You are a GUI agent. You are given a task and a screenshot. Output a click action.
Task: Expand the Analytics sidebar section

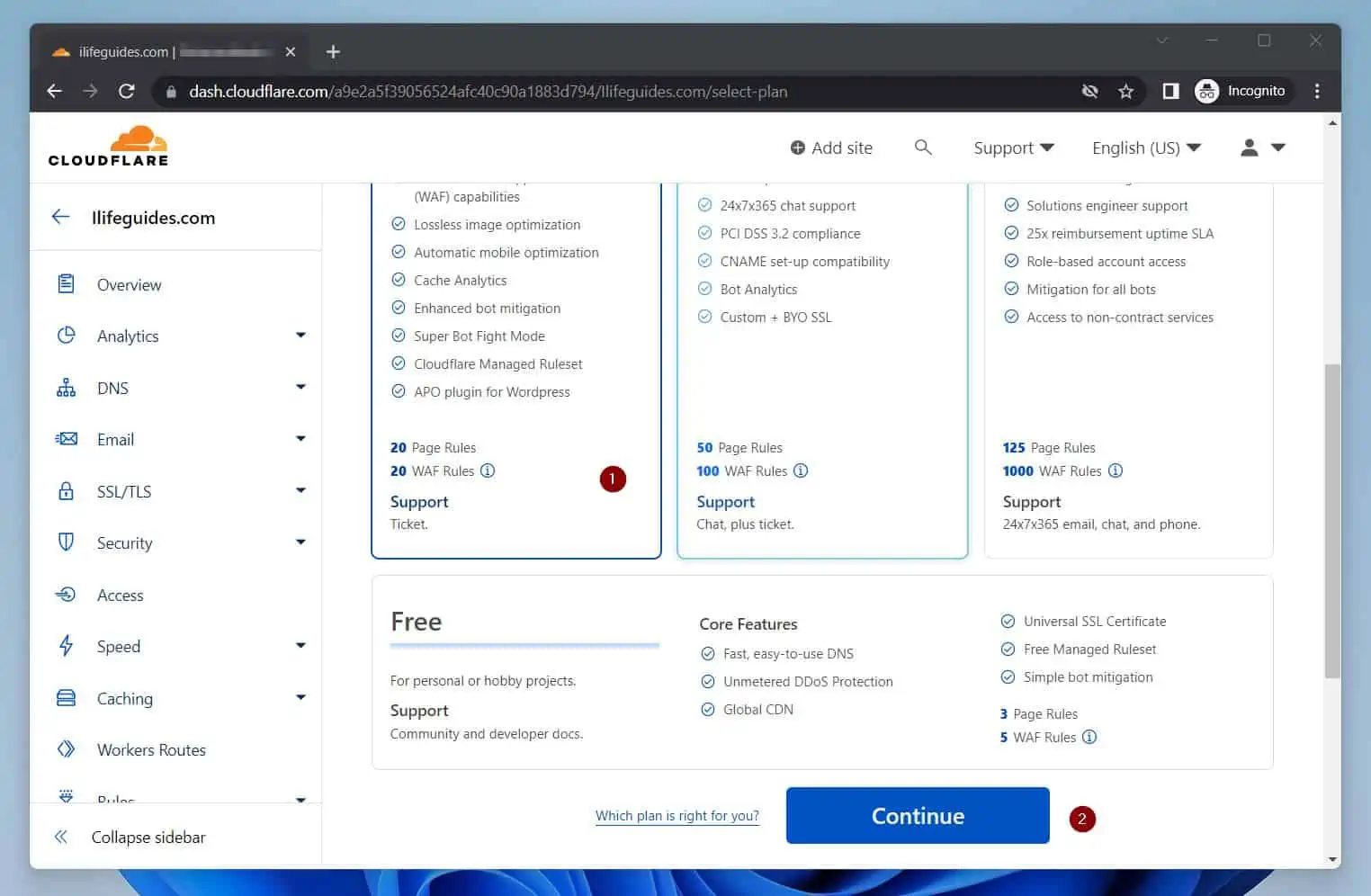(301, 336)
